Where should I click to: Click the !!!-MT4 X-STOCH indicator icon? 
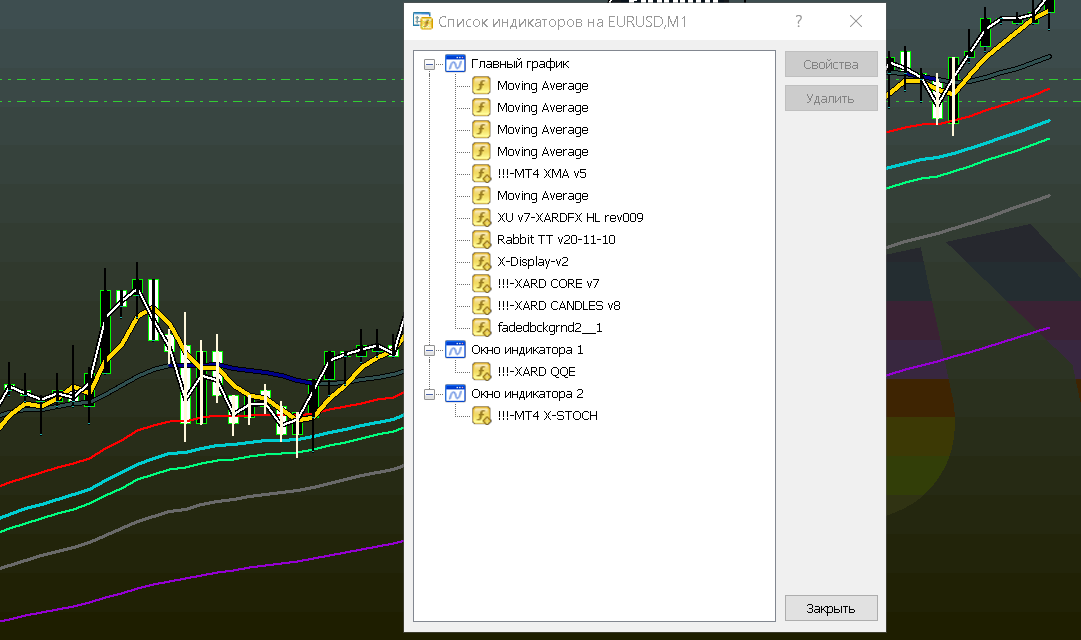[x=481, y=416]
